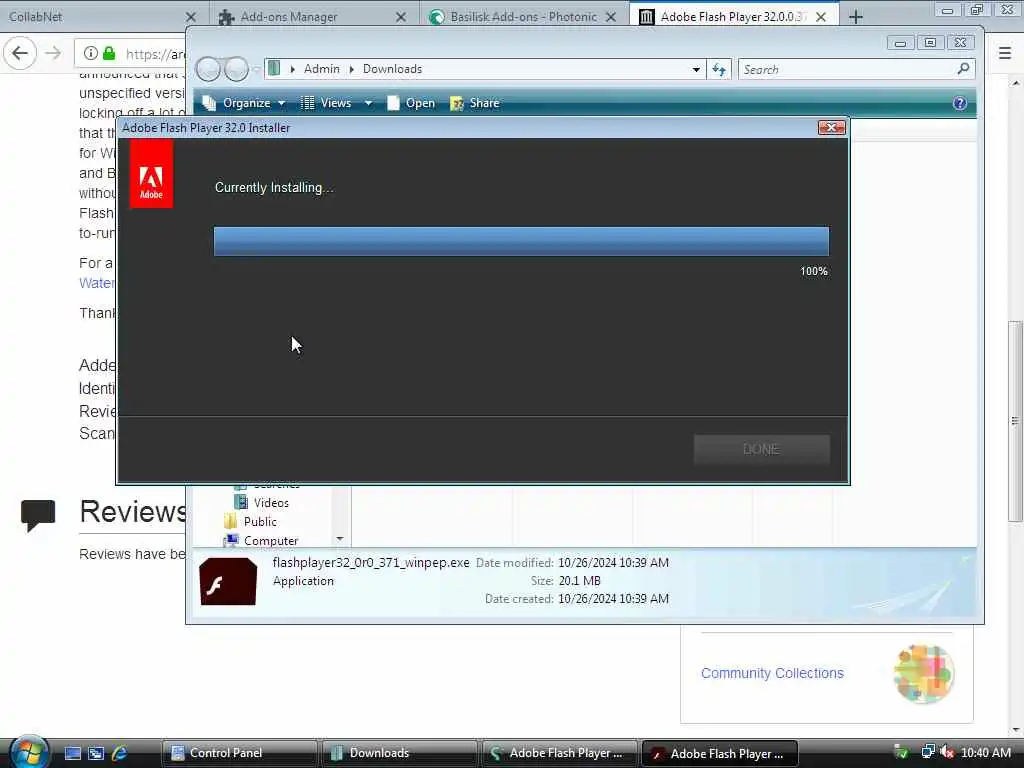Click Share in Explorer toolbar
The image size is (1024, 768).
[475, 103]
